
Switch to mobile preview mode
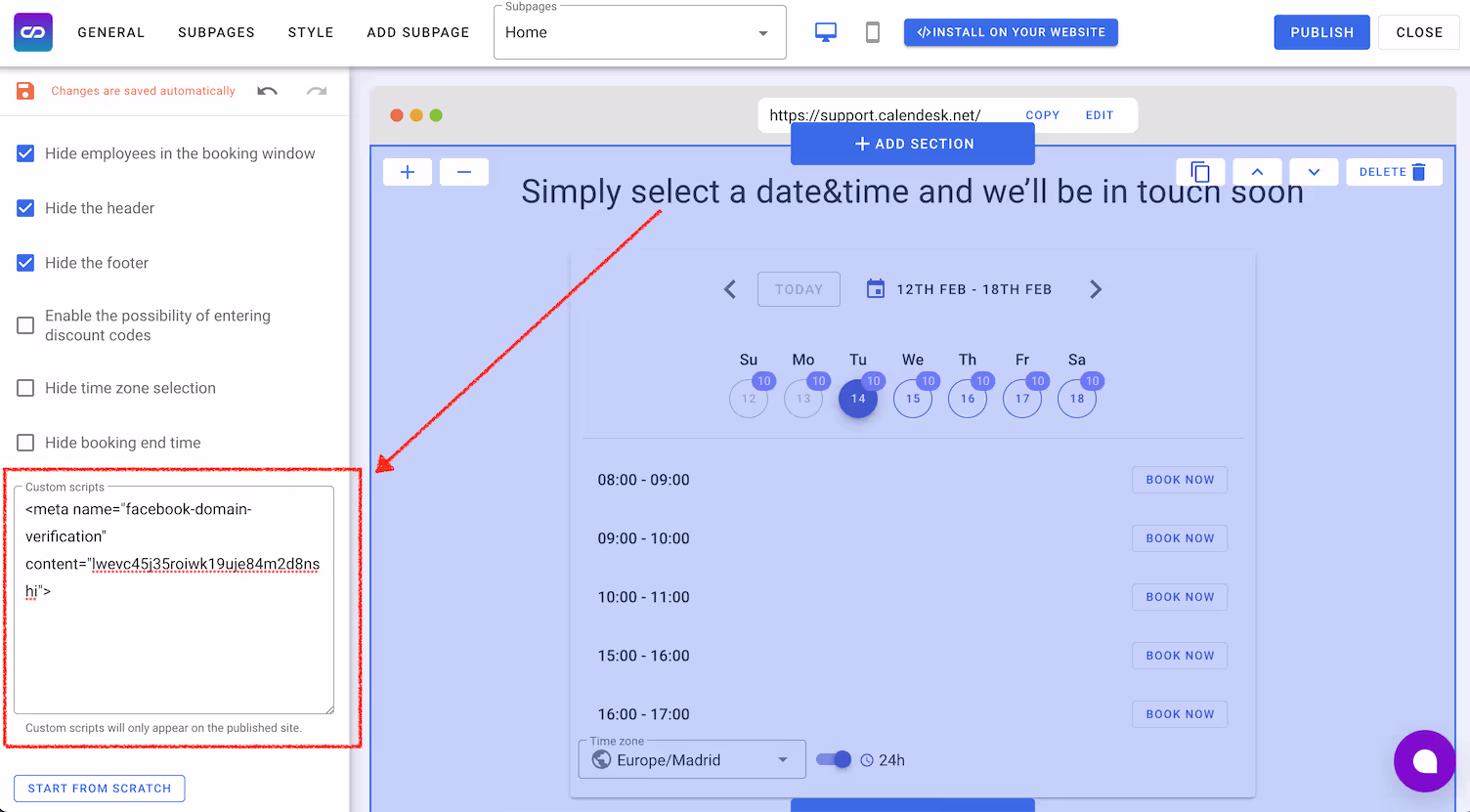pyautogui.click(x=871, y=31)
